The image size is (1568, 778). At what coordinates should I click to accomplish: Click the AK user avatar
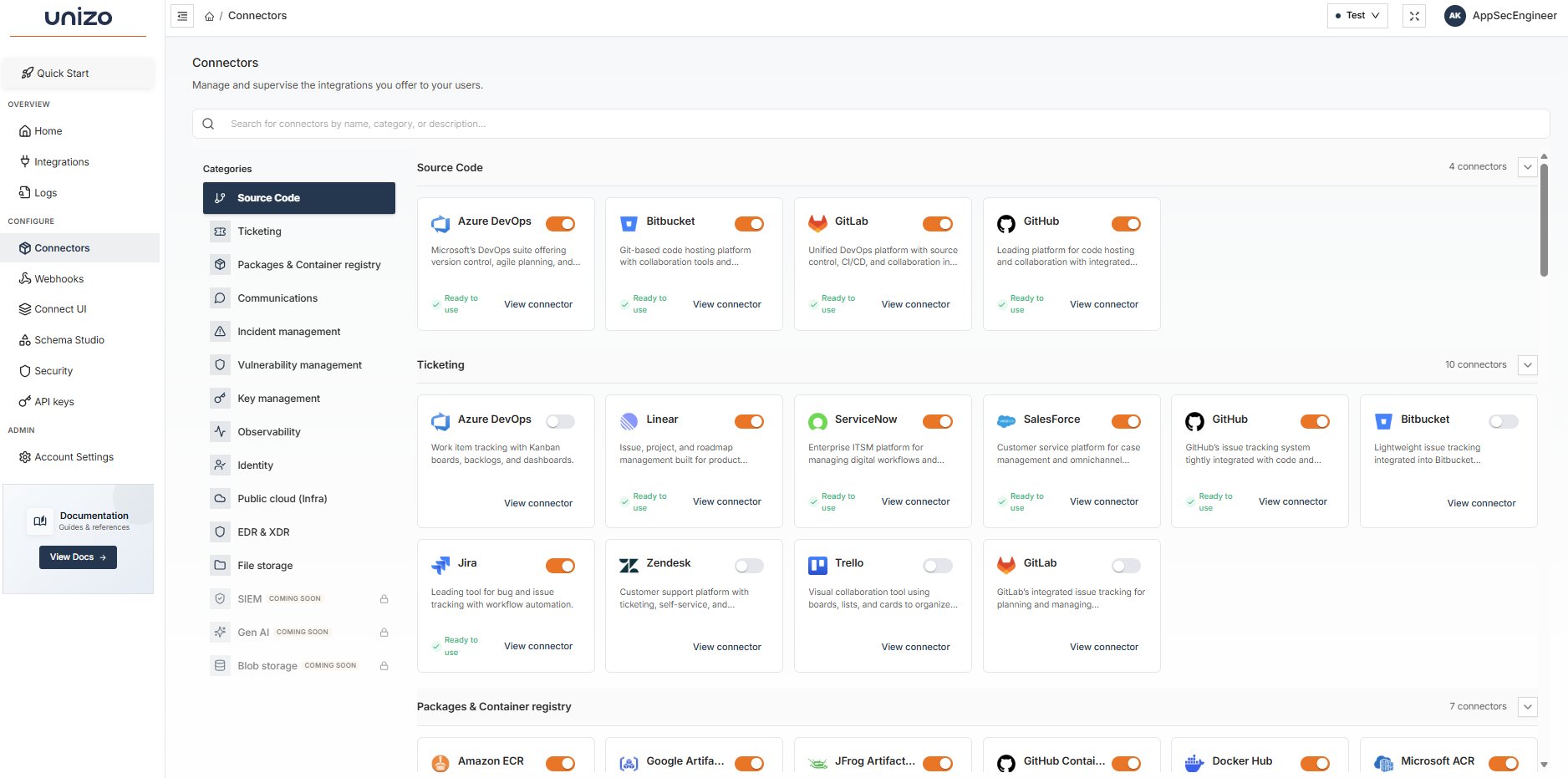coord(1455,16)
